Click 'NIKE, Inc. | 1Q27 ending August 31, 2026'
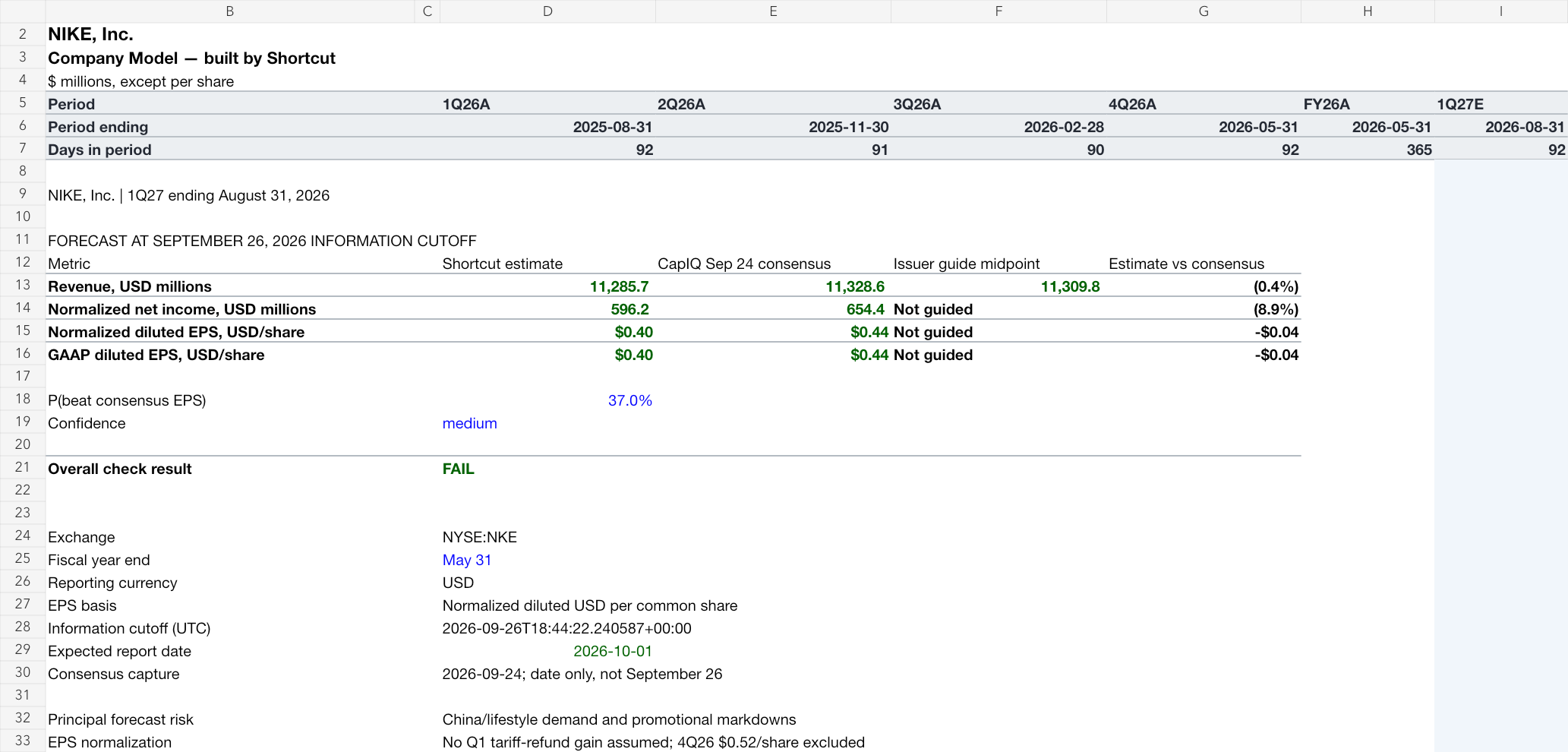1568x752 pixels. tap(188, 195)
